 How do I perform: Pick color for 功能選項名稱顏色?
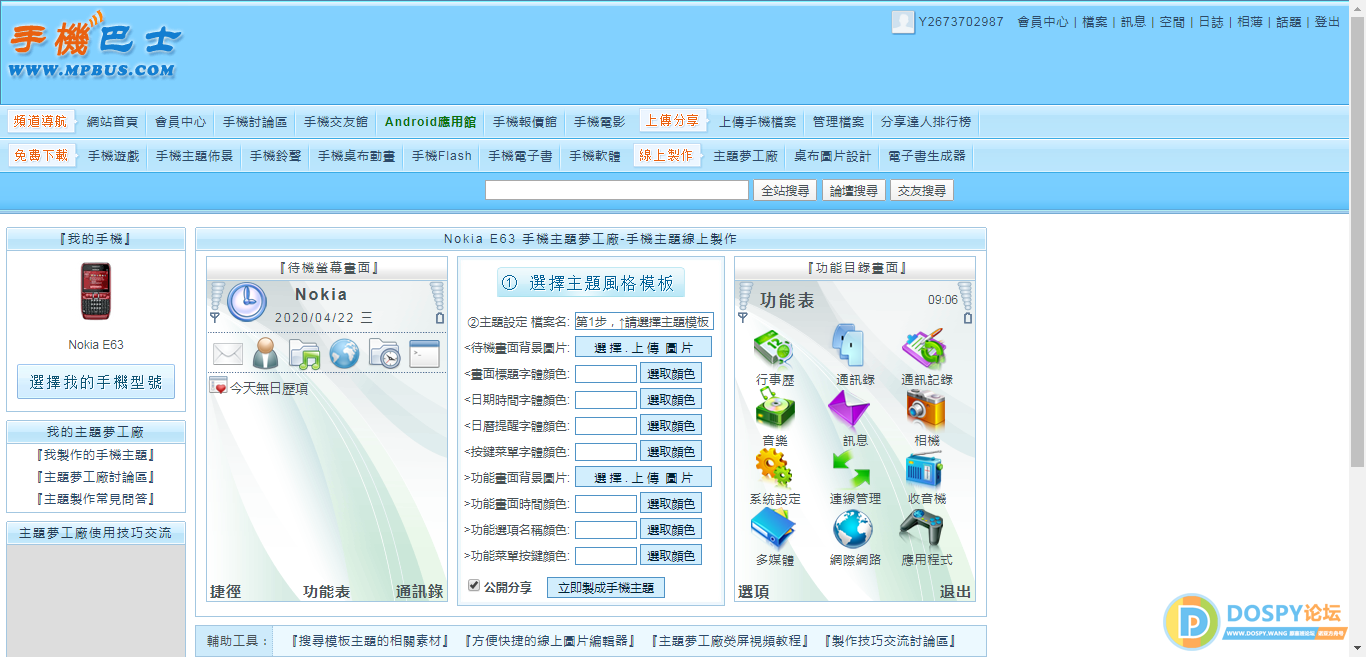671,529
